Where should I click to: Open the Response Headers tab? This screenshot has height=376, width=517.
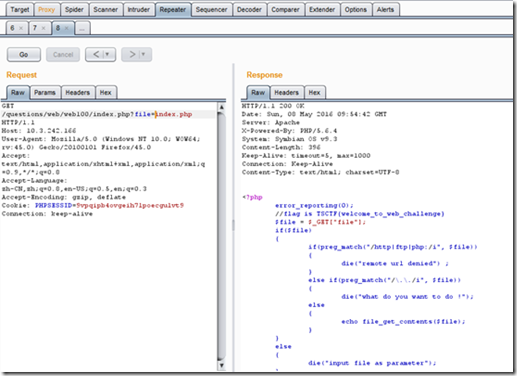click(287, 93)
